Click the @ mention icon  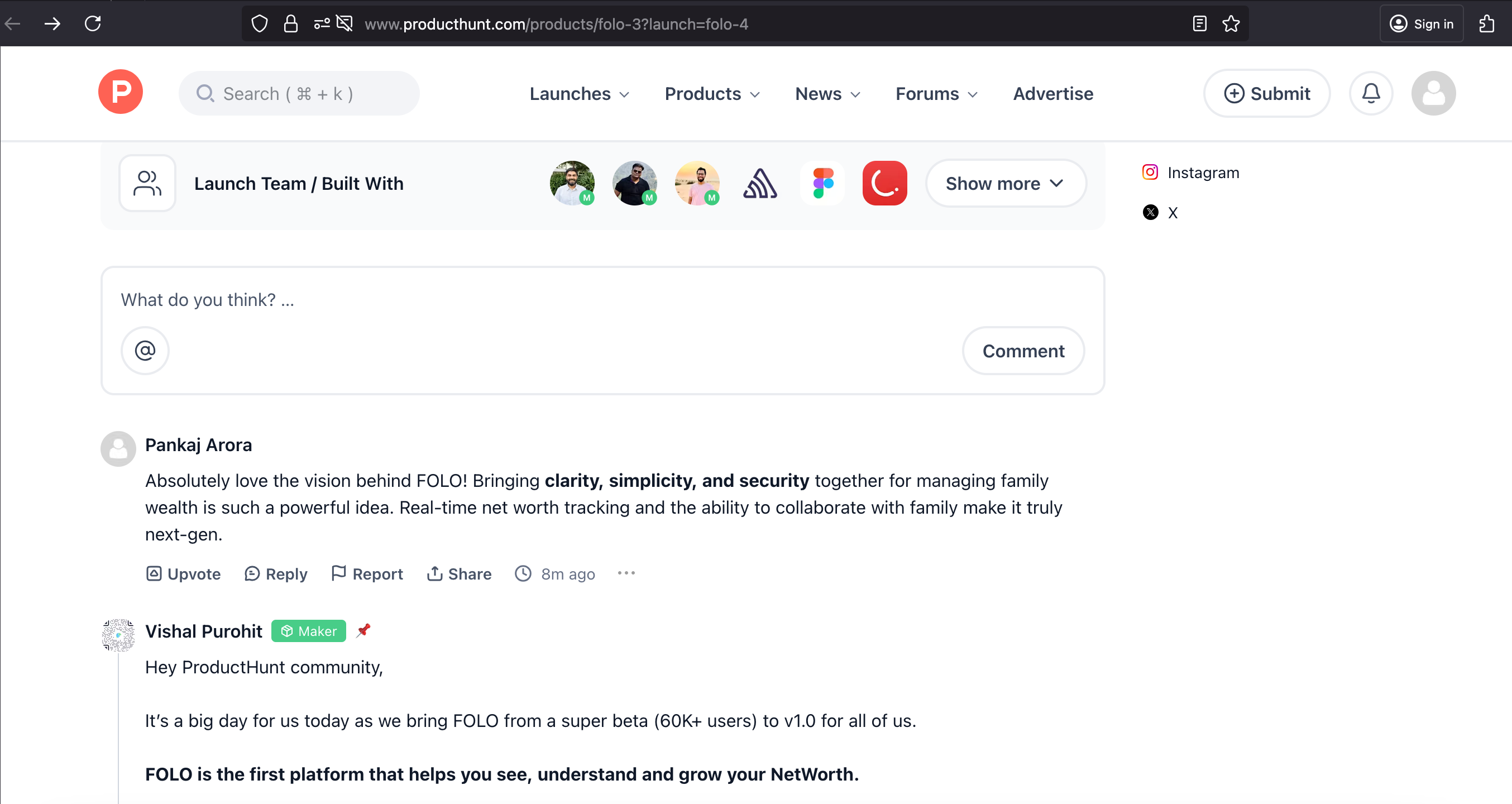point(145,351)
